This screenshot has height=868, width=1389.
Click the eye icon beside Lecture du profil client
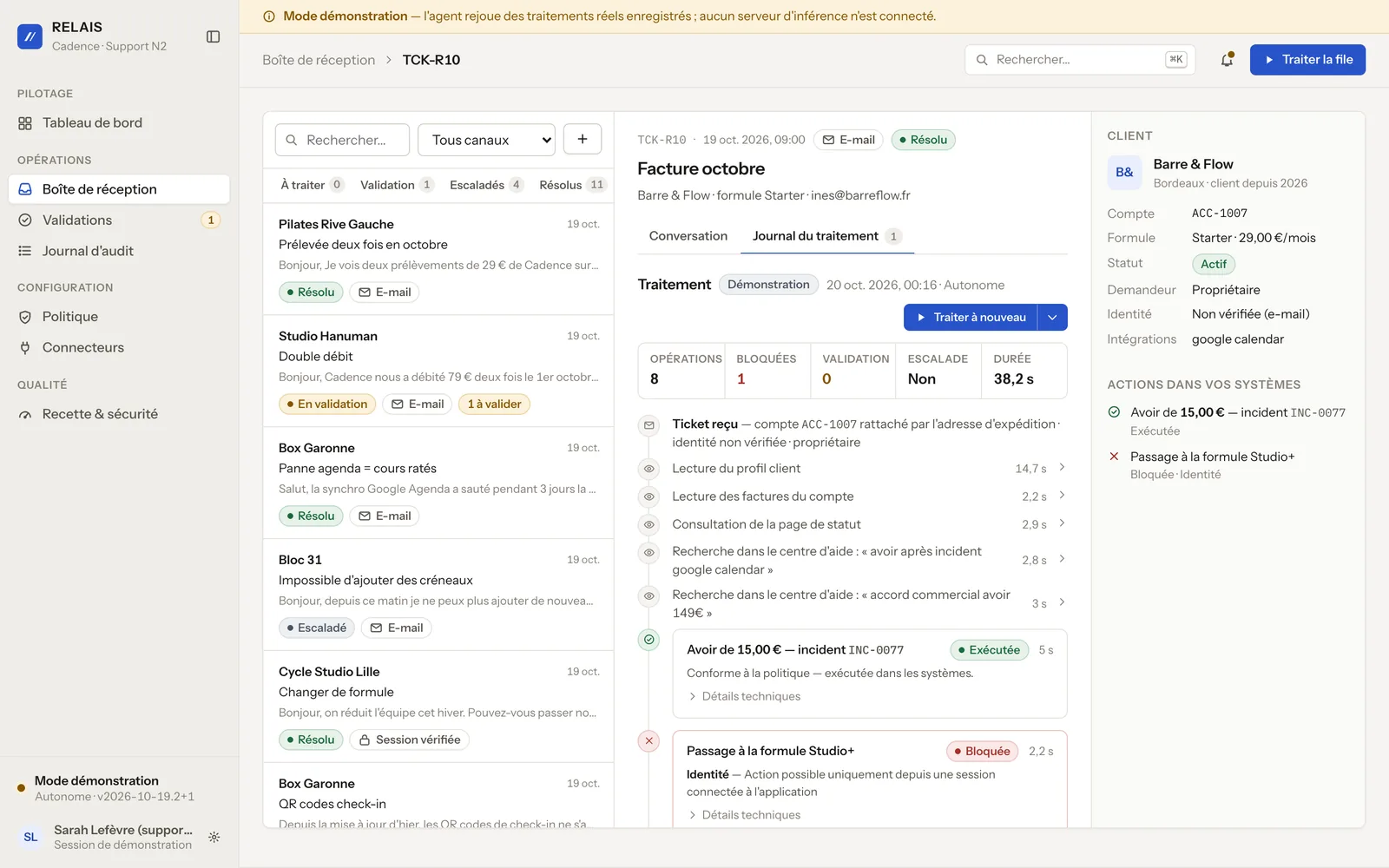point(648,469)
